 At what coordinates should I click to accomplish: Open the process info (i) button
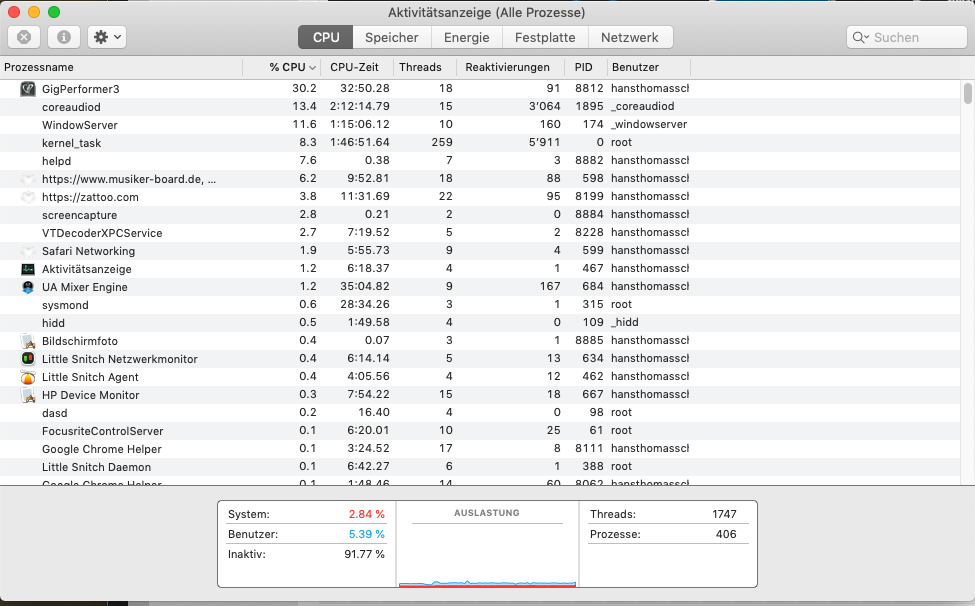click(x=63, y=37)
